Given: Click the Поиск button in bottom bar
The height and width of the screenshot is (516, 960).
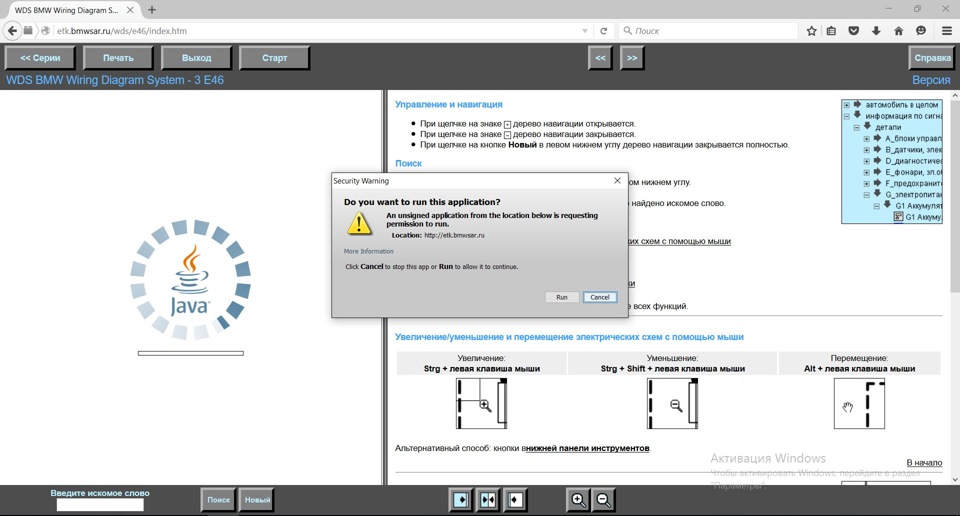Looking at the screenshot, I should pos(218,500).
